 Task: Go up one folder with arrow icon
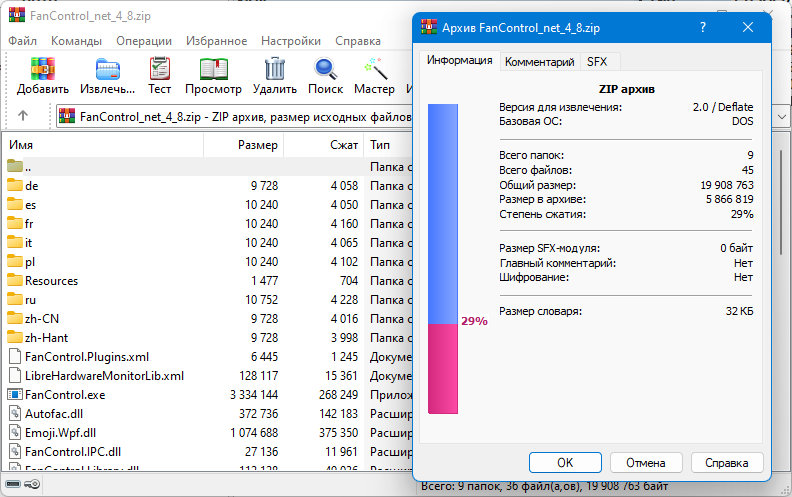point(23,116)
